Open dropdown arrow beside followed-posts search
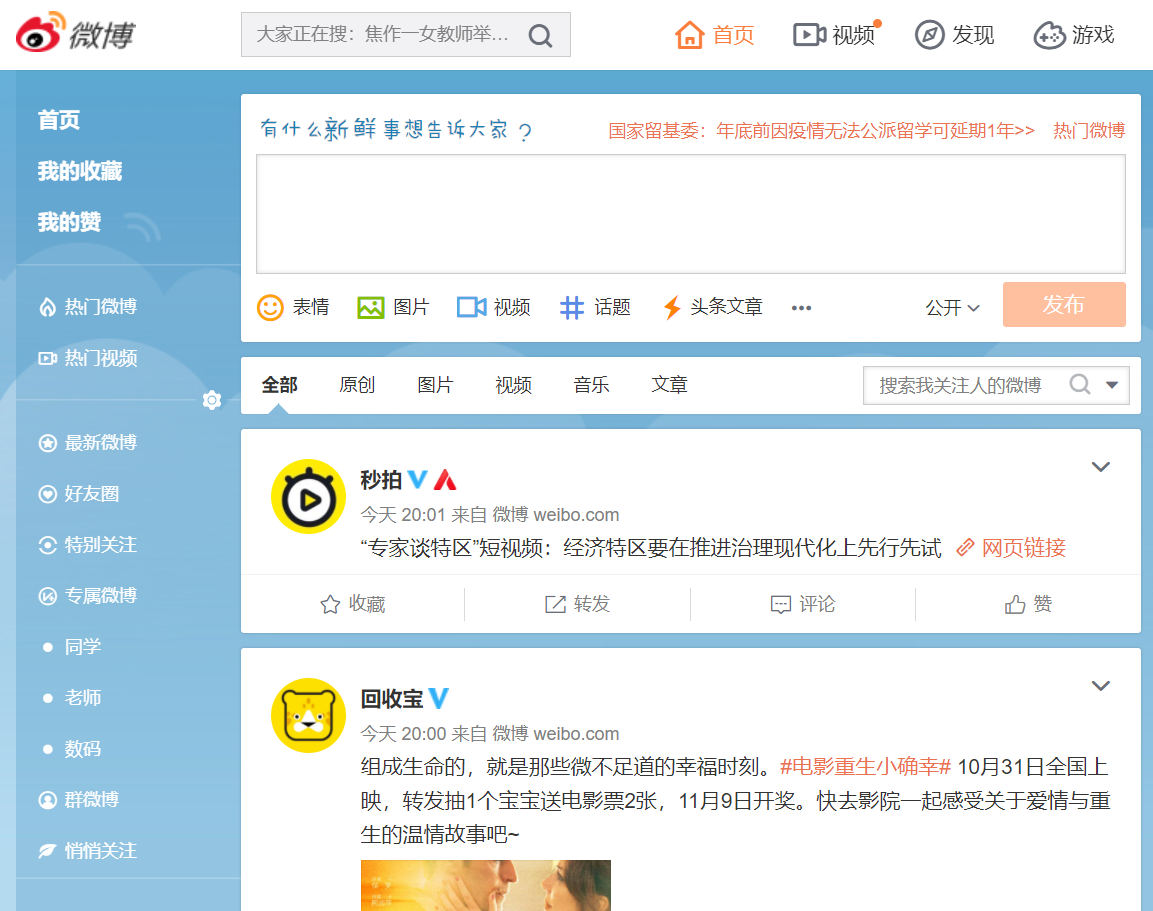 1111,385
